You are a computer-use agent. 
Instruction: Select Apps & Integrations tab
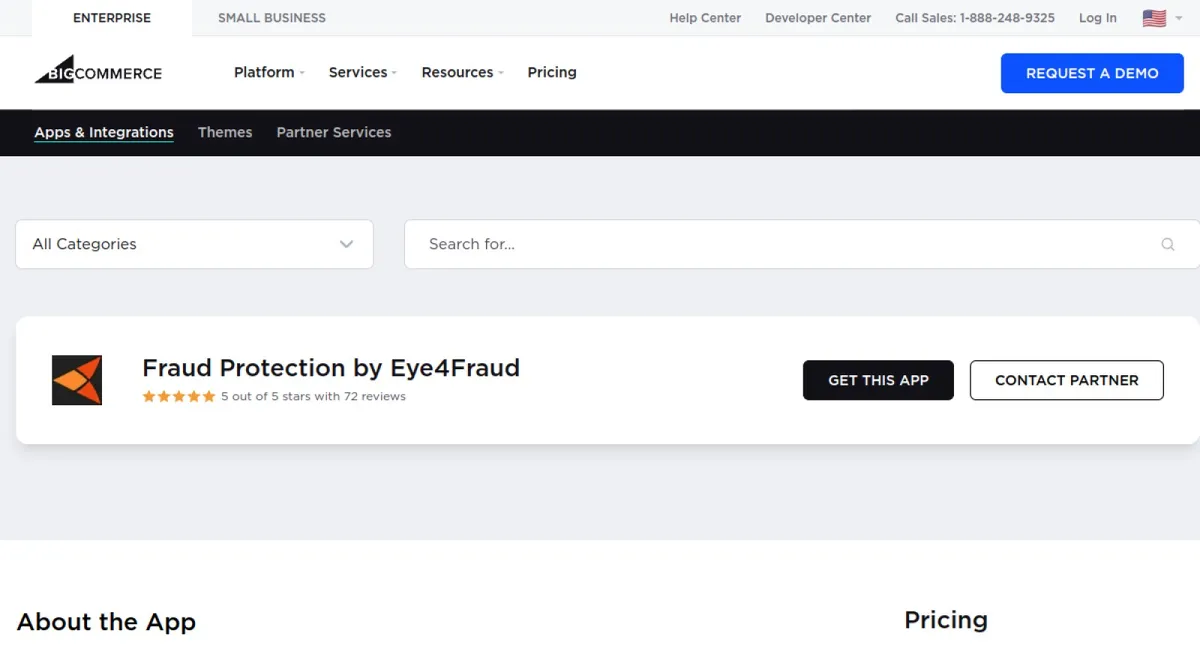[104, 132]
